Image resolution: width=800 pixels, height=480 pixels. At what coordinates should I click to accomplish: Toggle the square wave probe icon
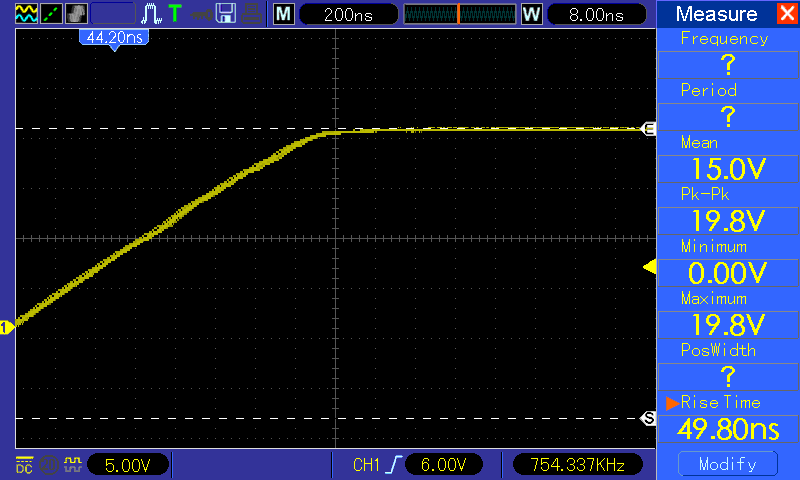(x=73, y=465)
